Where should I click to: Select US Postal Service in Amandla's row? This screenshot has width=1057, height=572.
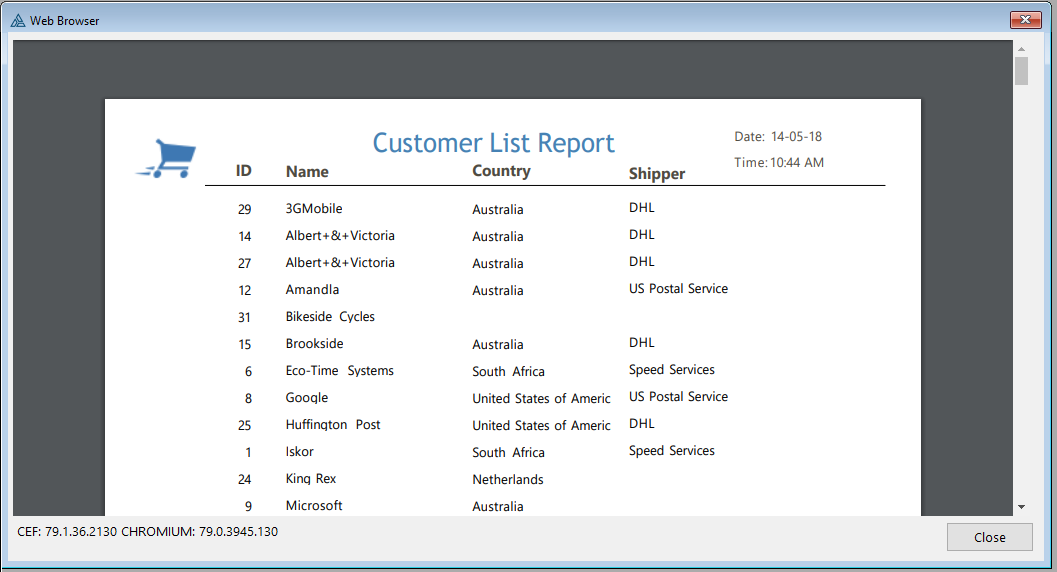tap(678, 289)
